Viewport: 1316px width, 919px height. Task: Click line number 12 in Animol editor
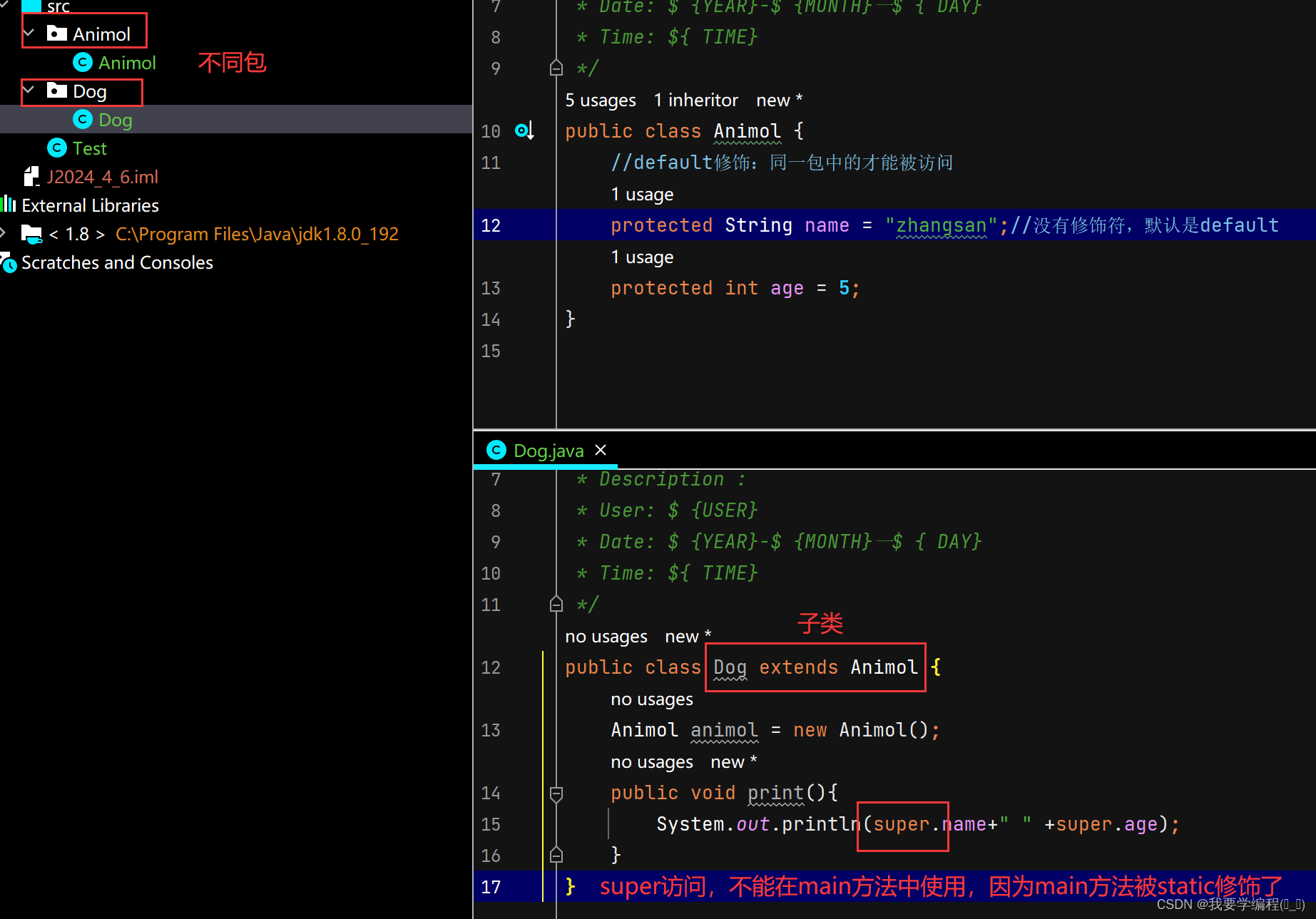[491, 225]
